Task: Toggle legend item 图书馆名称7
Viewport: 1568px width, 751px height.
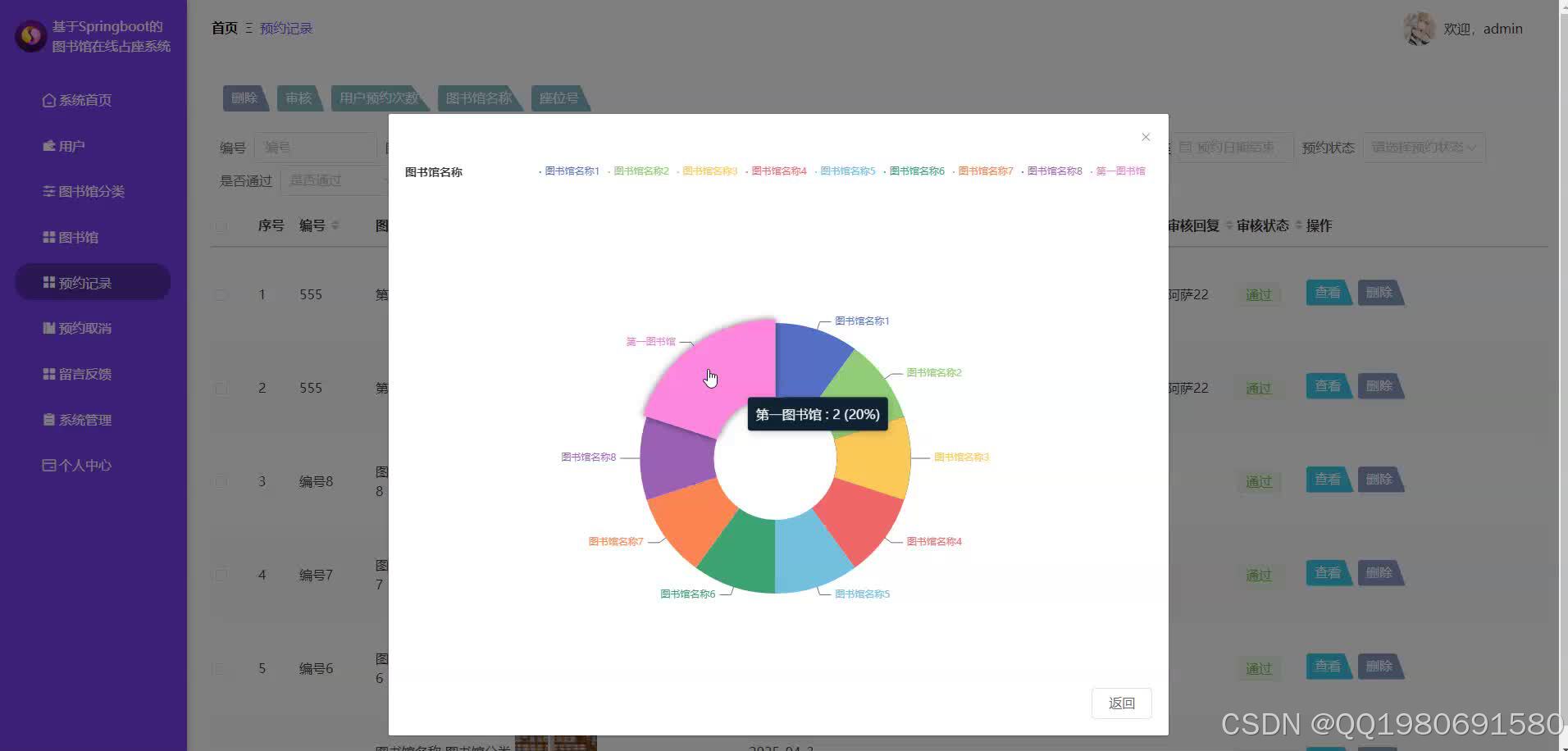Action: 982,171
